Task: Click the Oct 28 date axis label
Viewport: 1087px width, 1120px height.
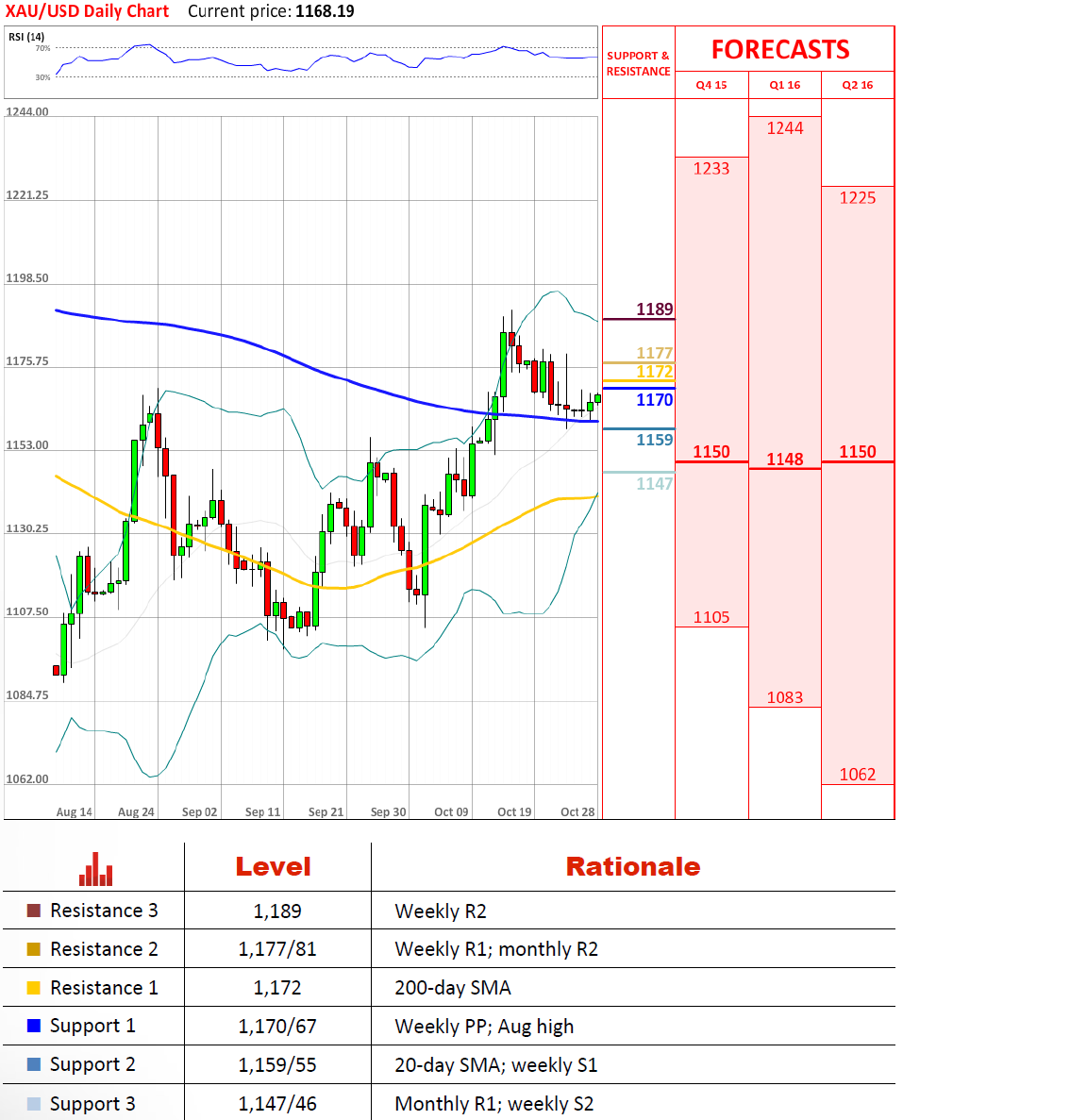Action: 577,812
